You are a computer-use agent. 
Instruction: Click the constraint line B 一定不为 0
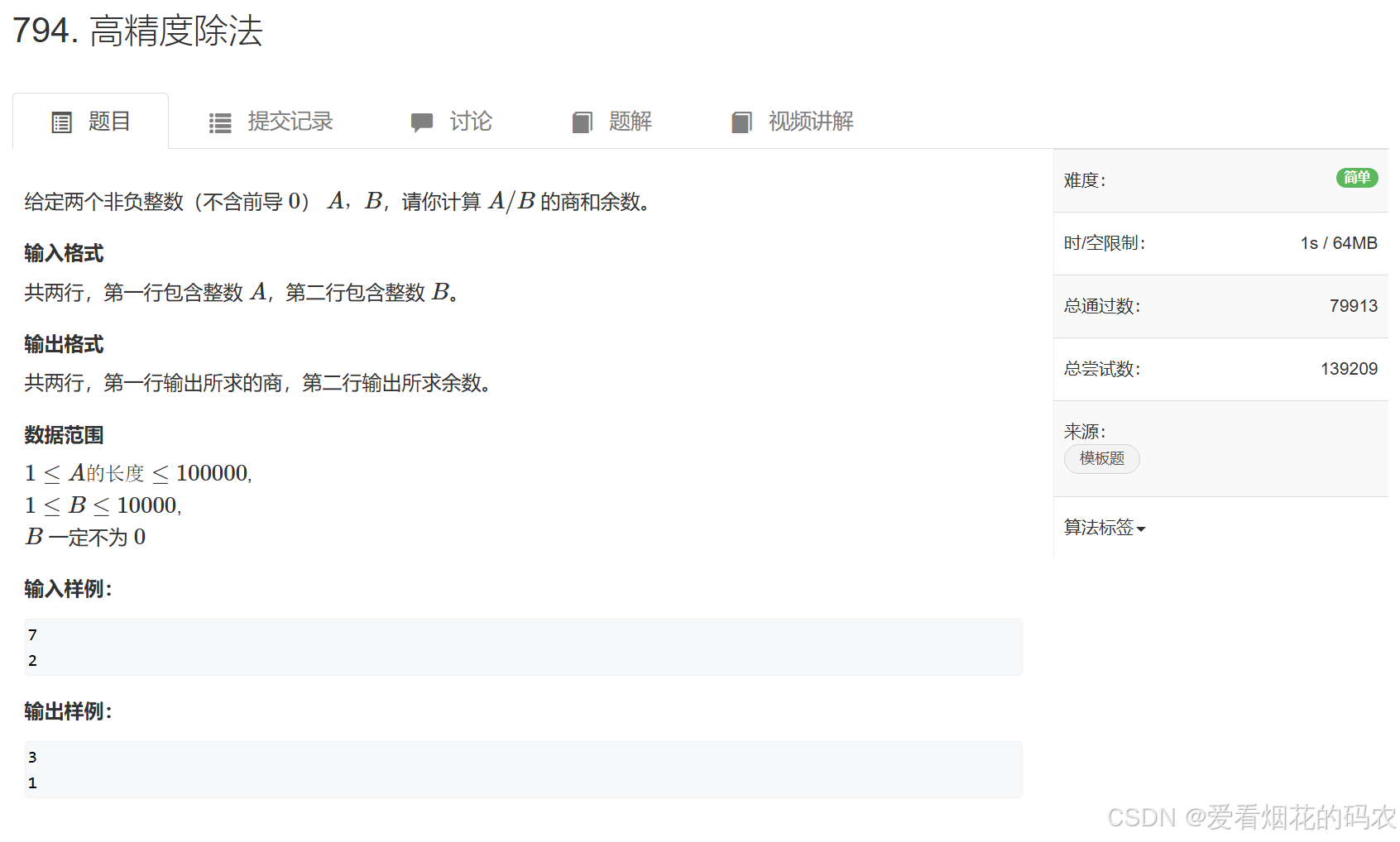pyautogui.click(x=85, y=538)
